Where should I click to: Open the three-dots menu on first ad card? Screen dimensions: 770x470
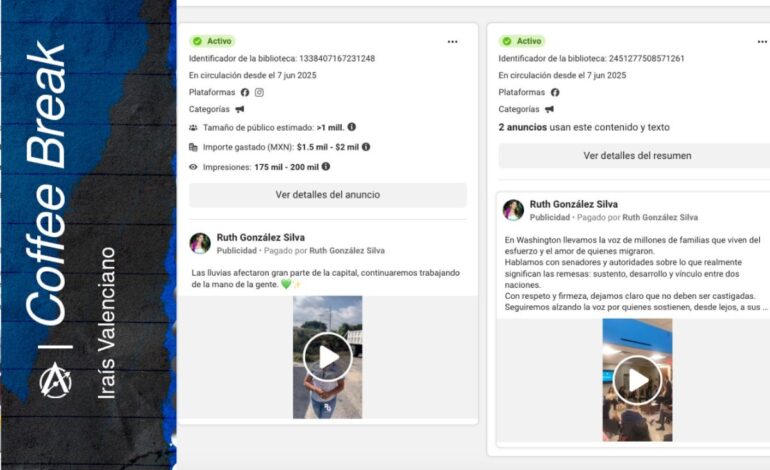[452, 42]
